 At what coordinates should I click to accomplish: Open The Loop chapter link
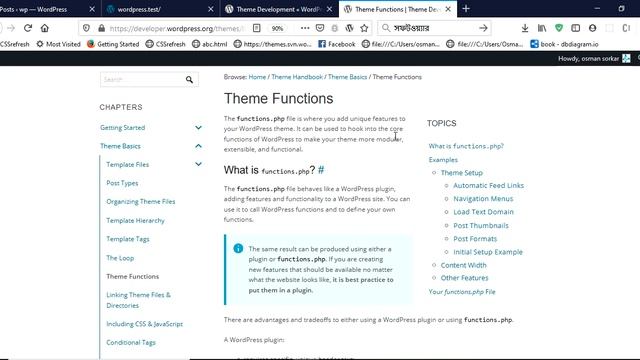pyautogui.click(x=120, y=258)
